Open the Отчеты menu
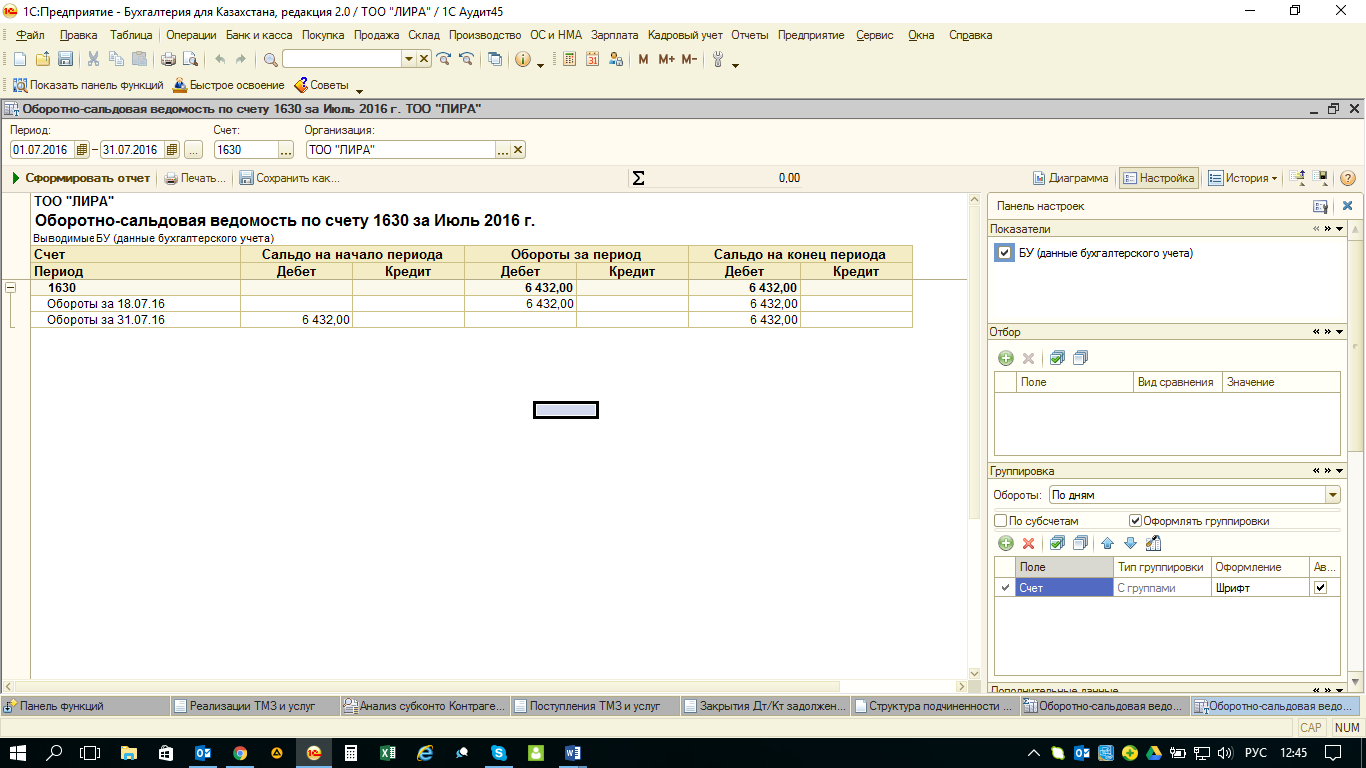 (750, 35)
